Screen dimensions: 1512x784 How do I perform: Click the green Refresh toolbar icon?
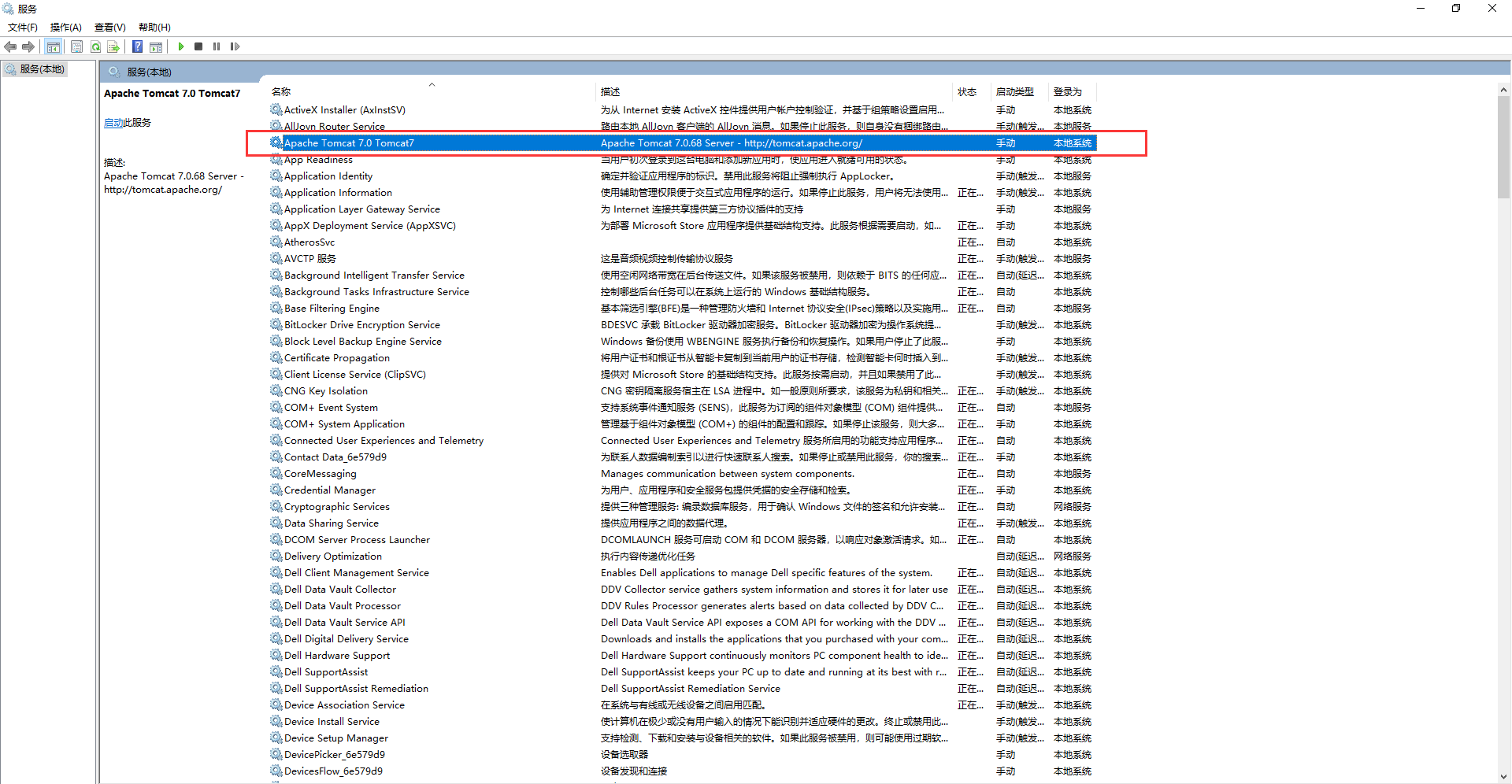[95, 46]
